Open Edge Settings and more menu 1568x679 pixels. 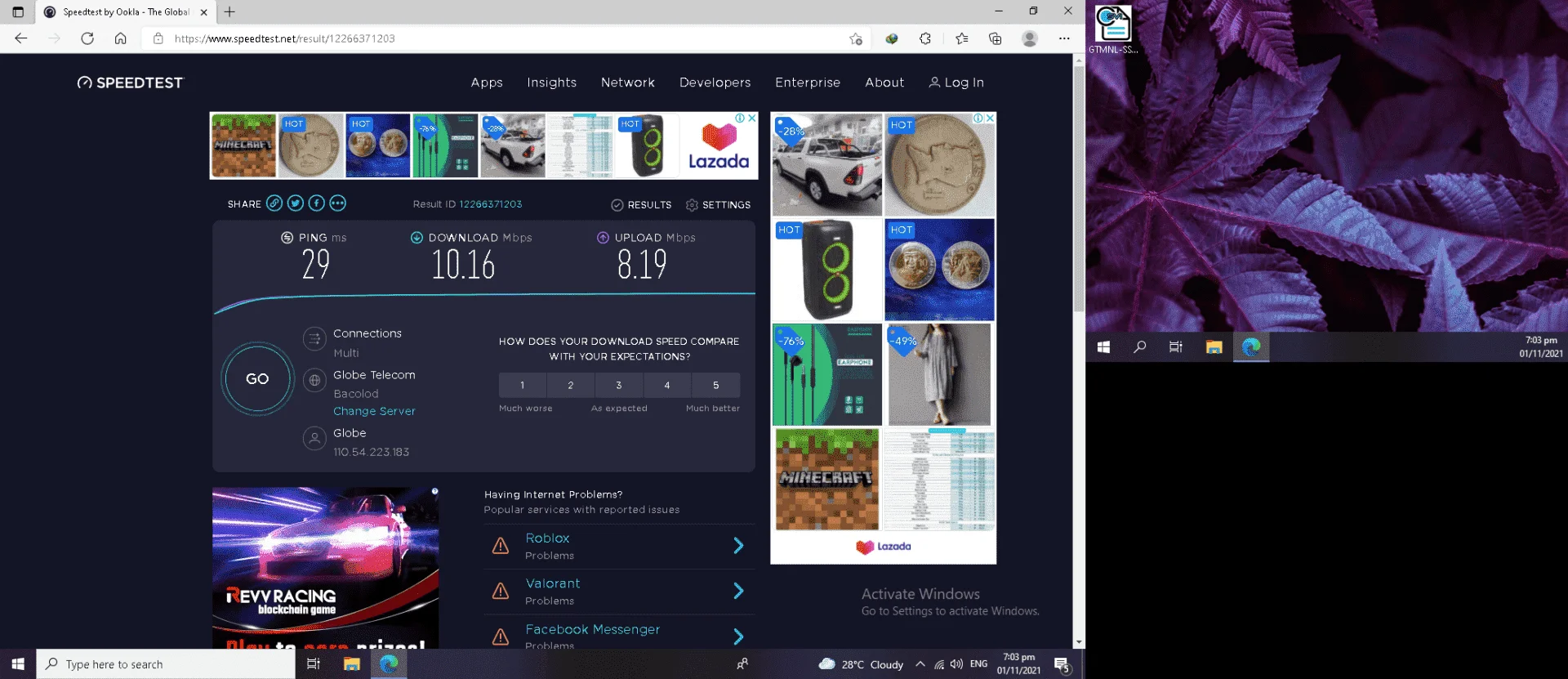click(1064, 38)
